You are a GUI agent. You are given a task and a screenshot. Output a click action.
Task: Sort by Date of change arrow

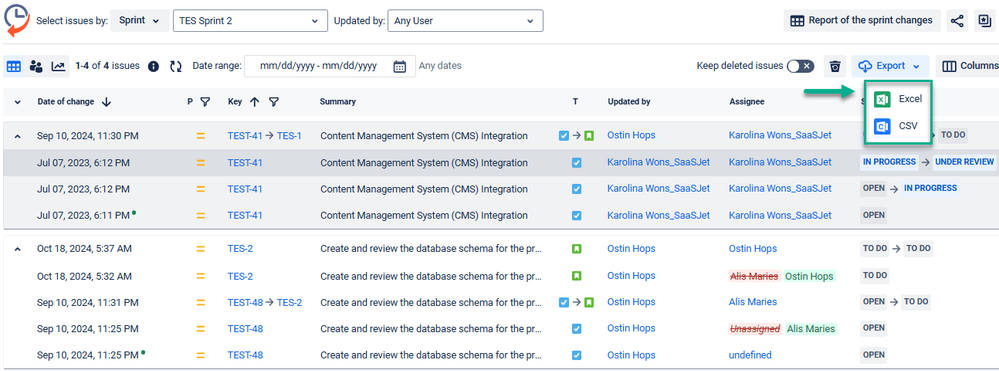coord(106,101)
